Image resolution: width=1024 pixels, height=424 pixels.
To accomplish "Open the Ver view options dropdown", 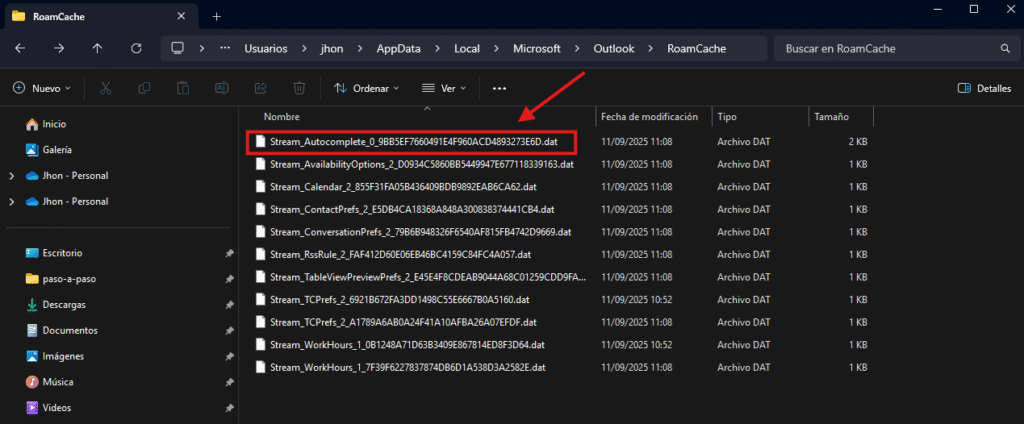I will 445,88.
